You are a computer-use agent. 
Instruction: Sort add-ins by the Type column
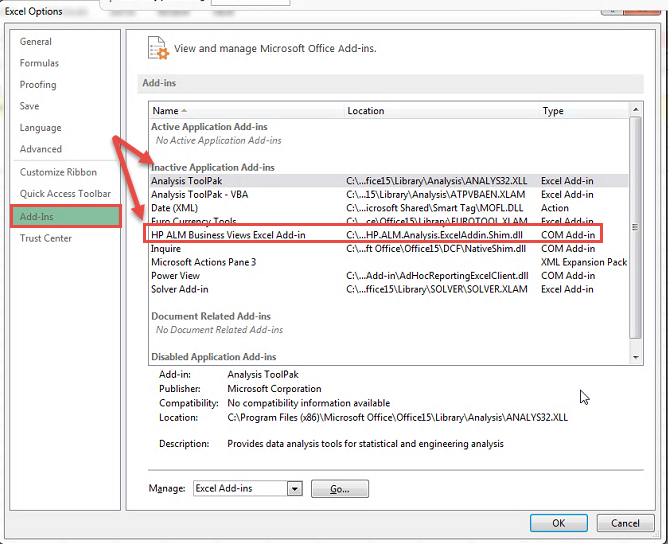point(583,111)
